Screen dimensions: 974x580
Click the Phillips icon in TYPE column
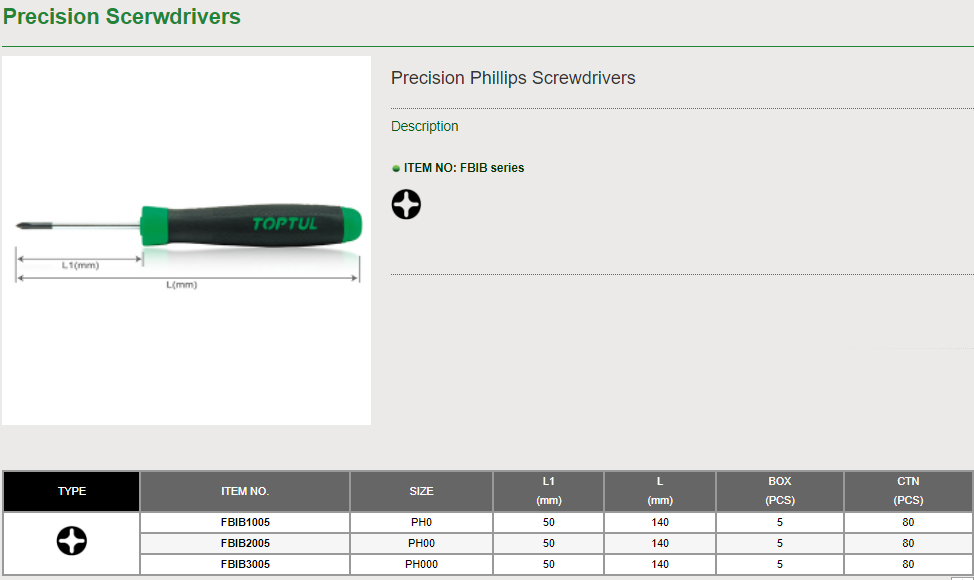(71, 542)
